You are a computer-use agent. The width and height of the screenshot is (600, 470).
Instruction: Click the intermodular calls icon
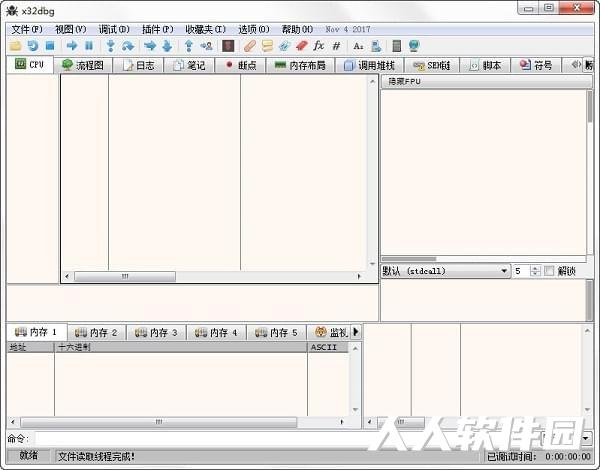(376, 46)
